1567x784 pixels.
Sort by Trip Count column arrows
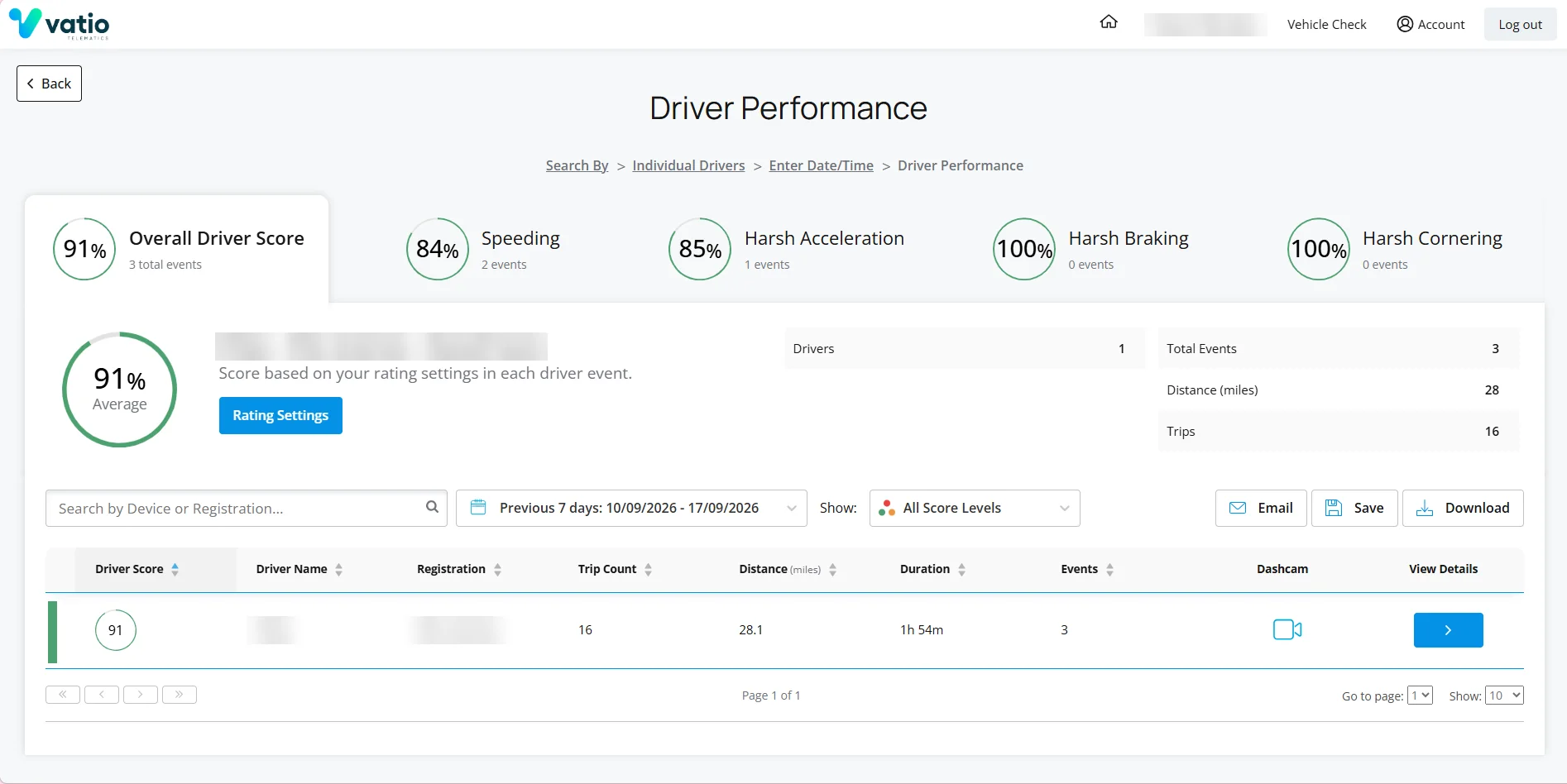pos(648,569)
